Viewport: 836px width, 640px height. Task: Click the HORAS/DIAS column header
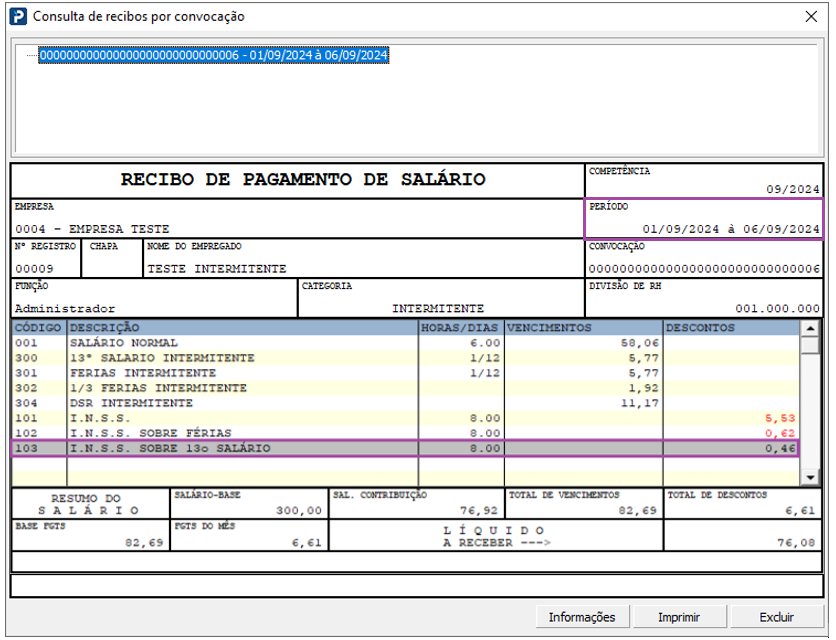pos(461,327)
